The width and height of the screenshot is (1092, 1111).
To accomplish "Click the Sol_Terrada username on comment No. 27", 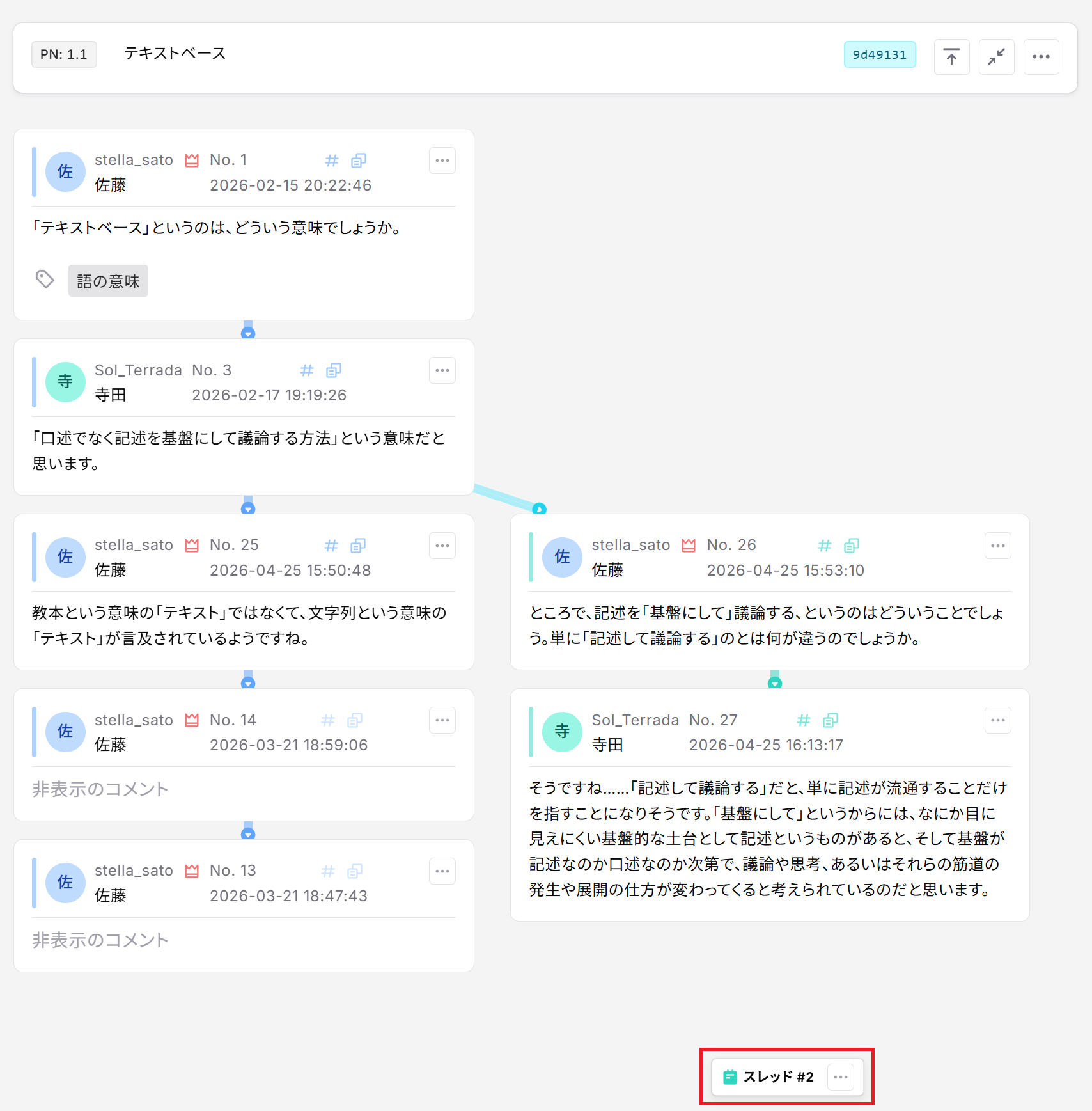I will coord(636,720).
